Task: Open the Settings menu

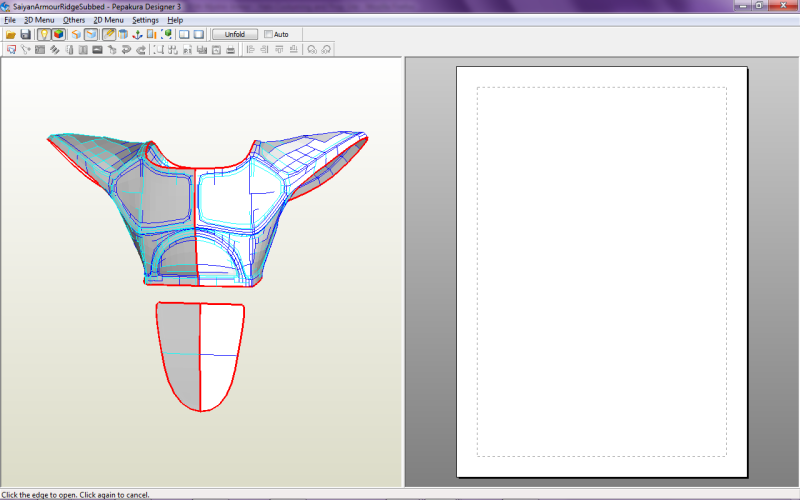Action: point(145,20)
